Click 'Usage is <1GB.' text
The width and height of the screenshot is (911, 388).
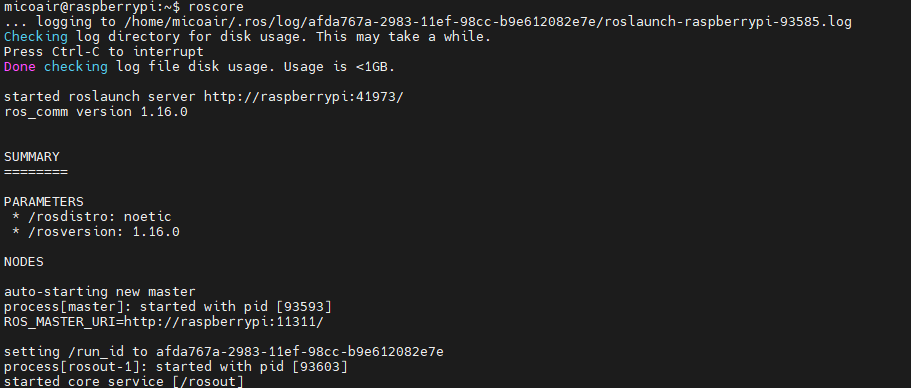pos(339,67)
